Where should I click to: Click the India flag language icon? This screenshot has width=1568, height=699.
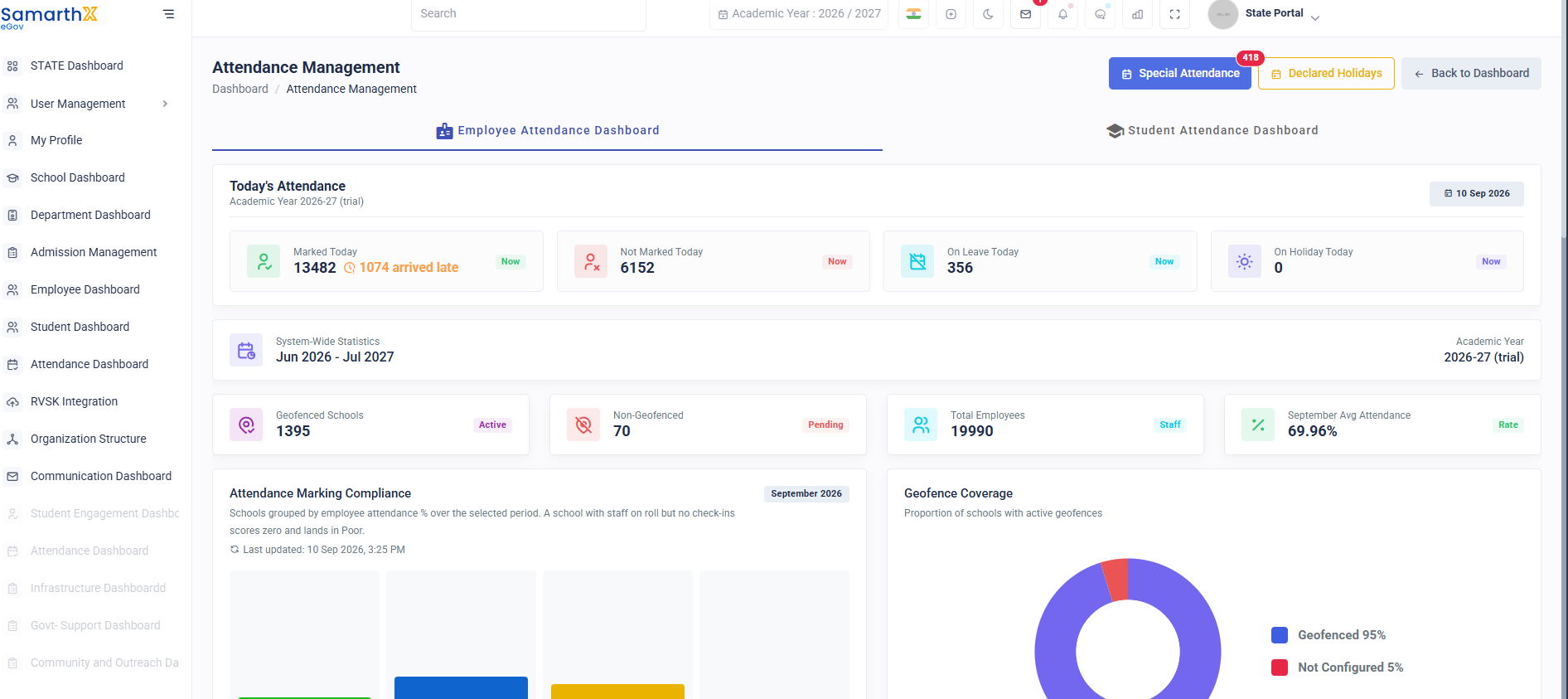913,14
